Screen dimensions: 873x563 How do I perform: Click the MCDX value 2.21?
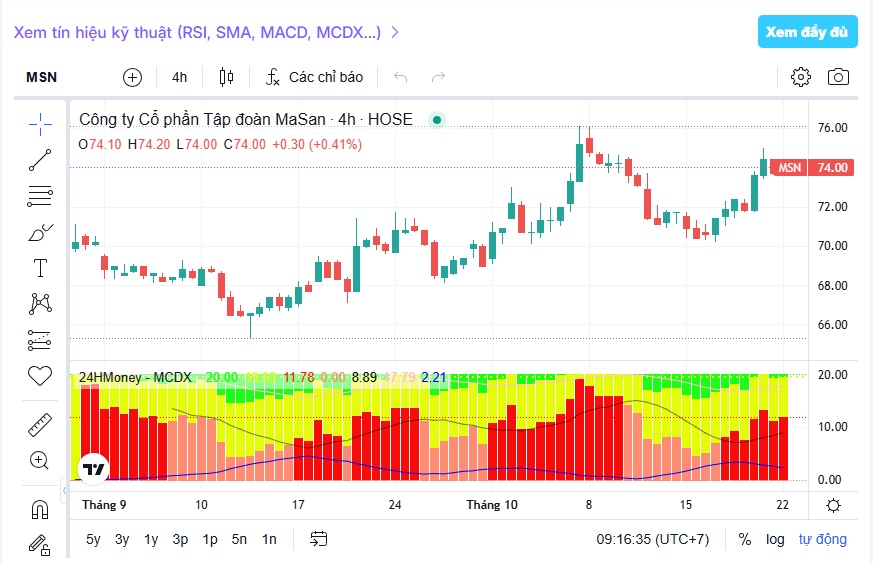click(x=434, y=378)
